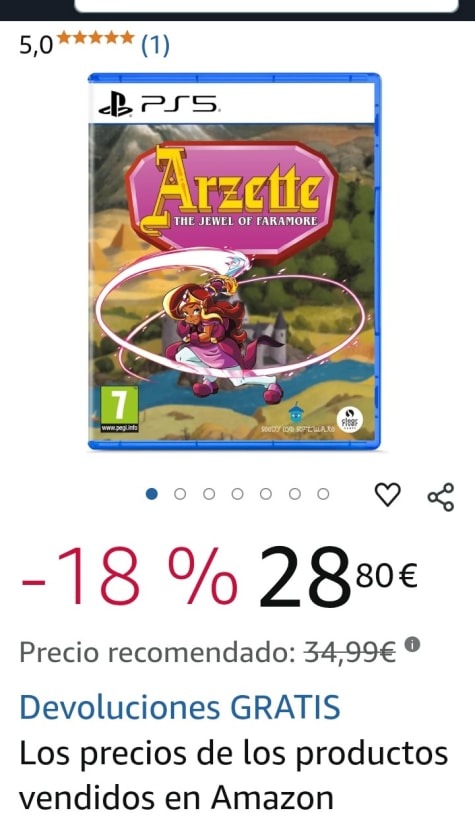
Task: Tap the Arzette title logo on cover
Action: pyautogui.click(x=231, y=199)
